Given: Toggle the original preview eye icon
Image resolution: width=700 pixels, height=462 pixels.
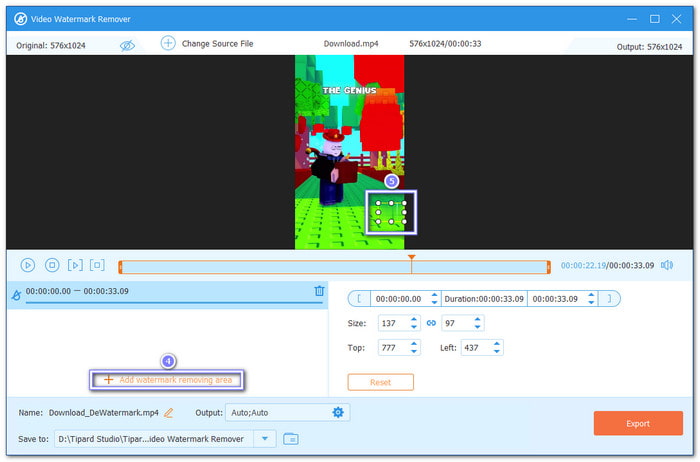Looking at the screenshot, I should 127,45.
